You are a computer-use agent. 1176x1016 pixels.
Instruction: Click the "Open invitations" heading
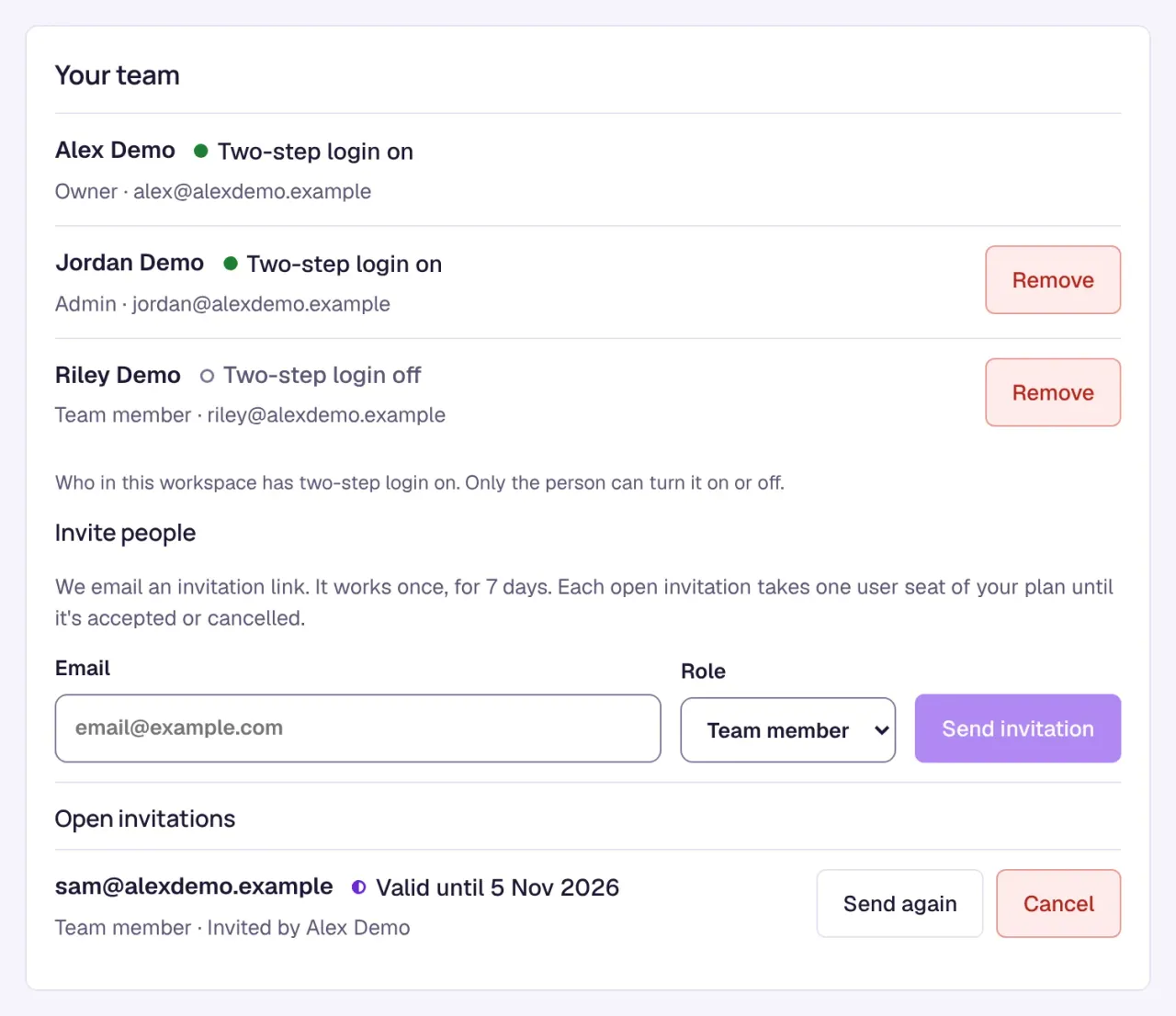(145, 818)
